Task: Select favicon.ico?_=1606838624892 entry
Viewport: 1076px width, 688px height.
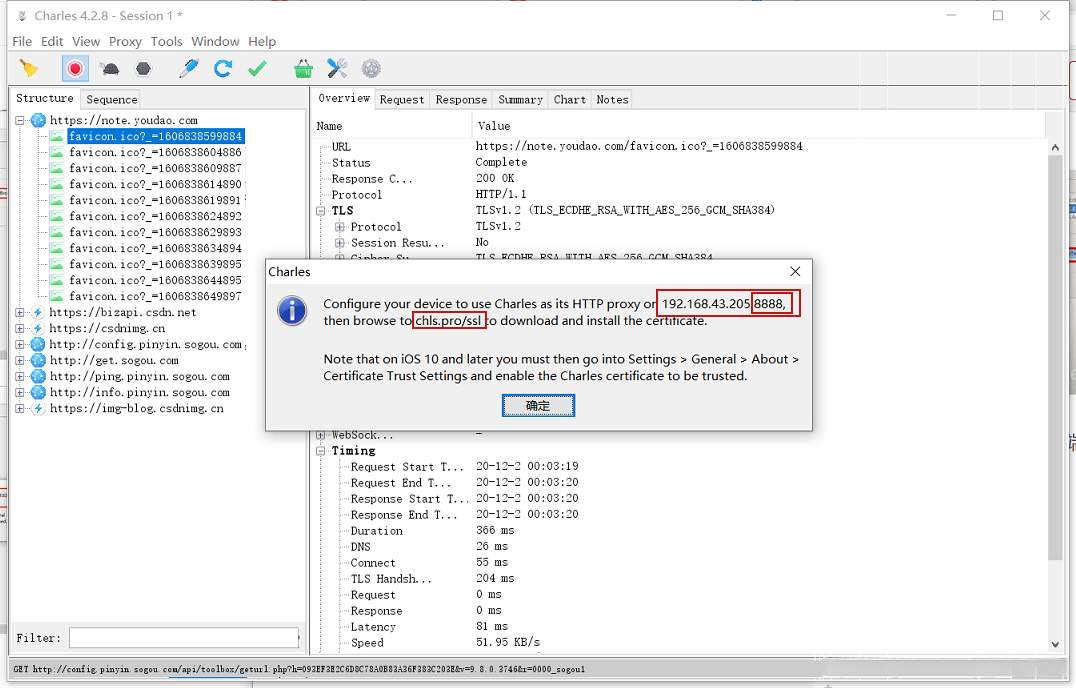Action: tap(156, 216)
